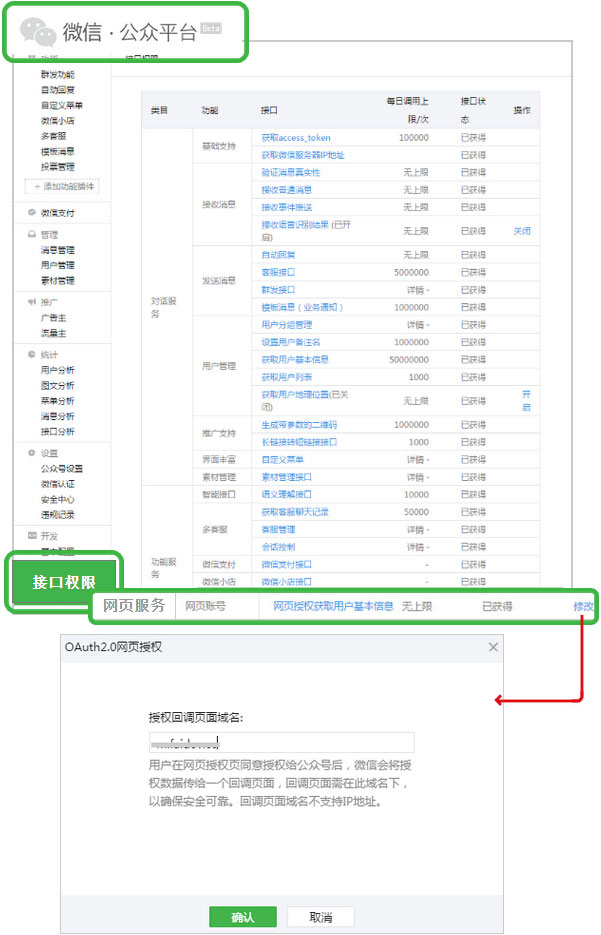This screenshot has width=601, height=935.
Task: Click the 开发 section icon
Action: [32, 535]
